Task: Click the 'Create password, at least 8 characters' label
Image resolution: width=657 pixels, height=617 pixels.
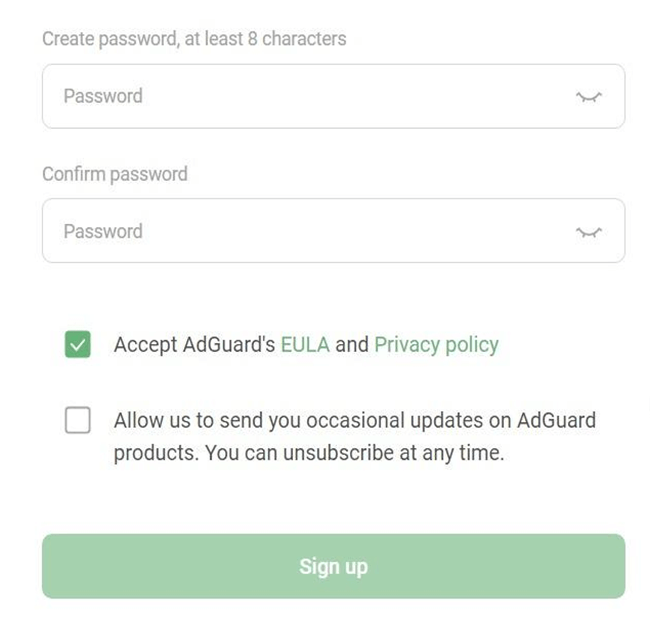Action: point(194,40)
